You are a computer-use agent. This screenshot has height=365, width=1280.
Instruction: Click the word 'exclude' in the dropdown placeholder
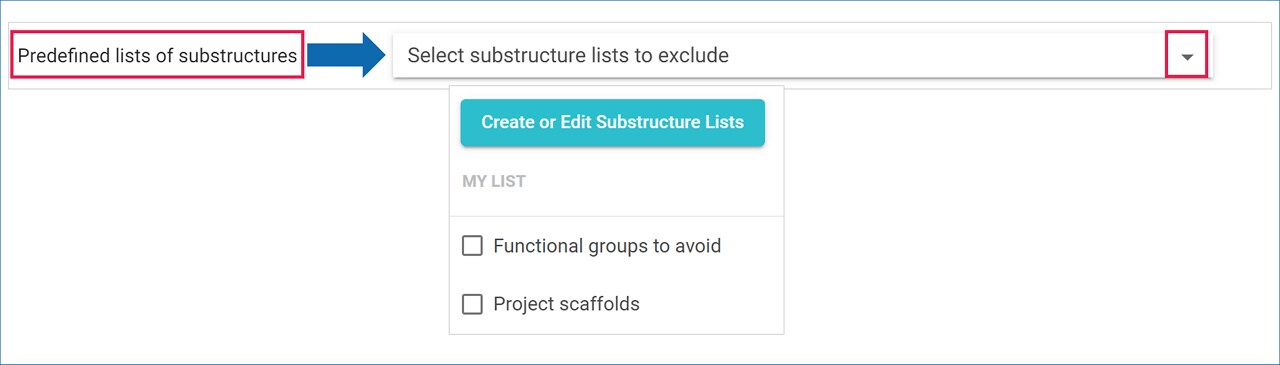(693, 56)
